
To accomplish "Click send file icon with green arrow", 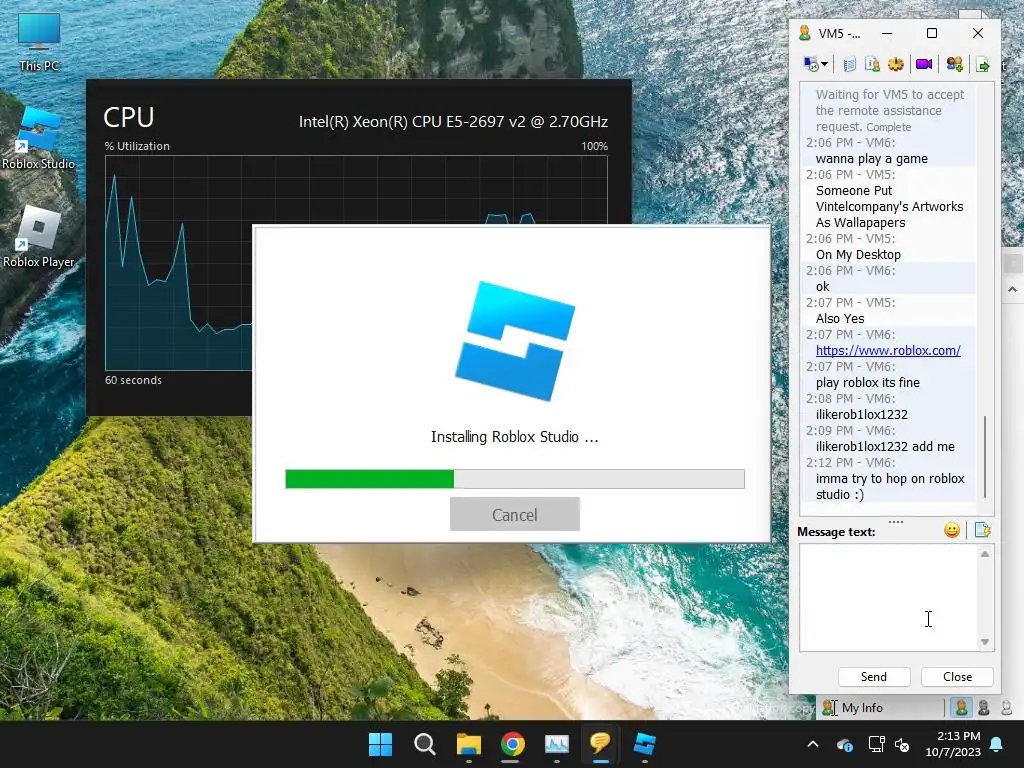I will coord(983,65).
